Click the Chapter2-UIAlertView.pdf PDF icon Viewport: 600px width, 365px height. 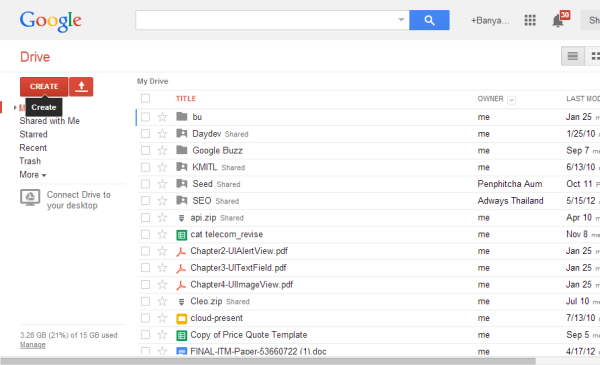point(181,251)
